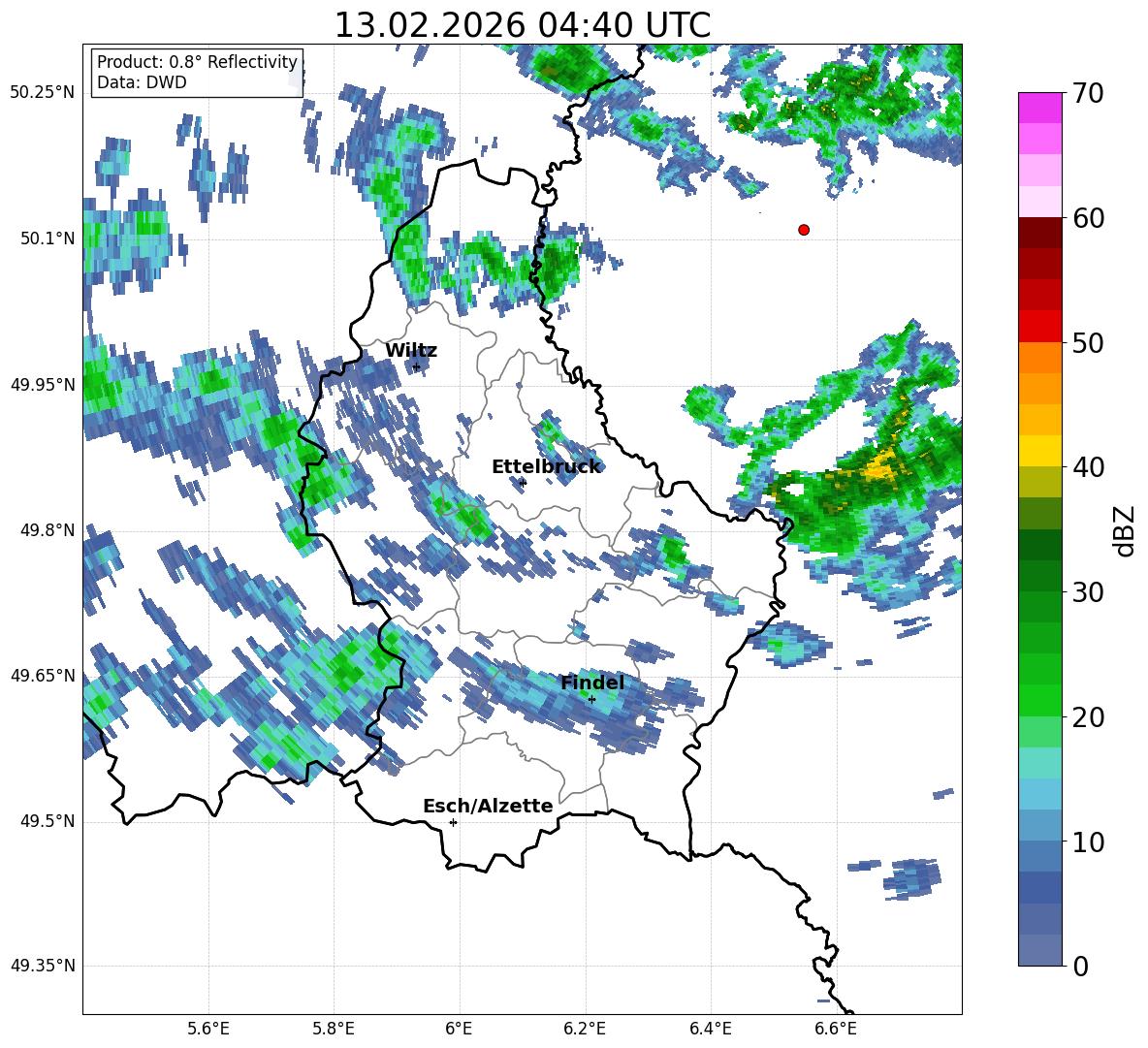The image size is (1148, 1048).
Task: Click the 10 tick on colorbar
Action: tap(1088, 842)
